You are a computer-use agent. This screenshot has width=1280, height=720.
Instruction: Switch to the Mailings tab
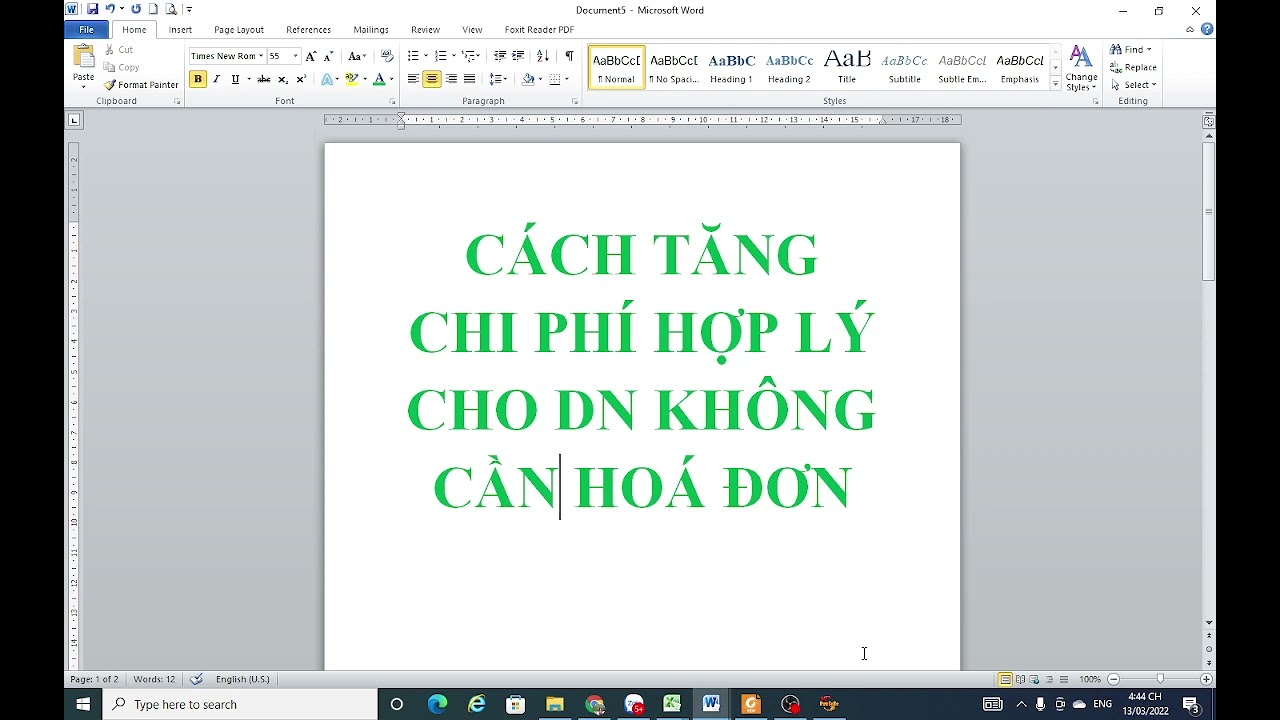(371, 29)
